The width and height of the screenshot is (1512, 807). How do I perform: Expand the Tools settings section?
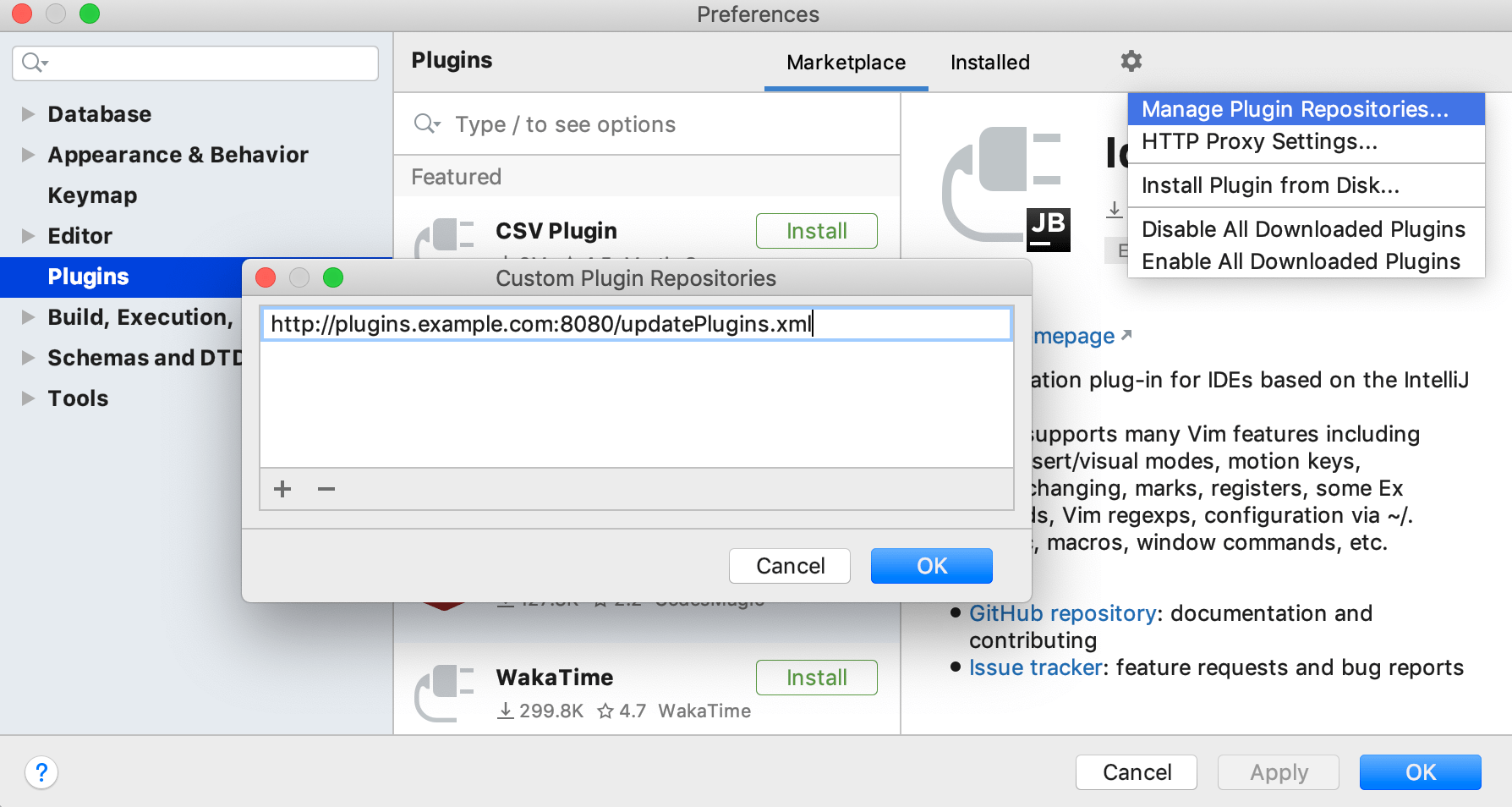[x=28, y=398]
